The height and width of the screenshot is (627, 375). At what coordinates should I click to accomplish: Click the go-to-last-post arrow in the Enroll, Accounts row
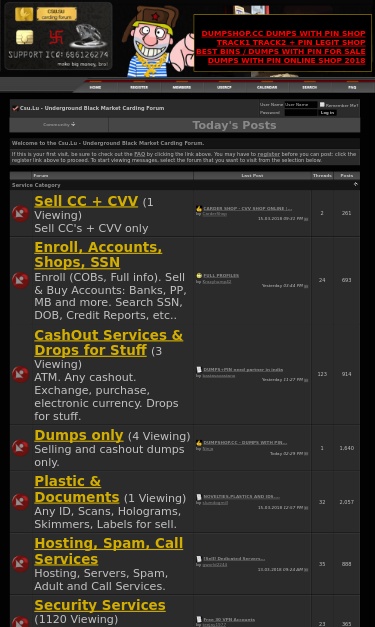(x=306, y=286)
